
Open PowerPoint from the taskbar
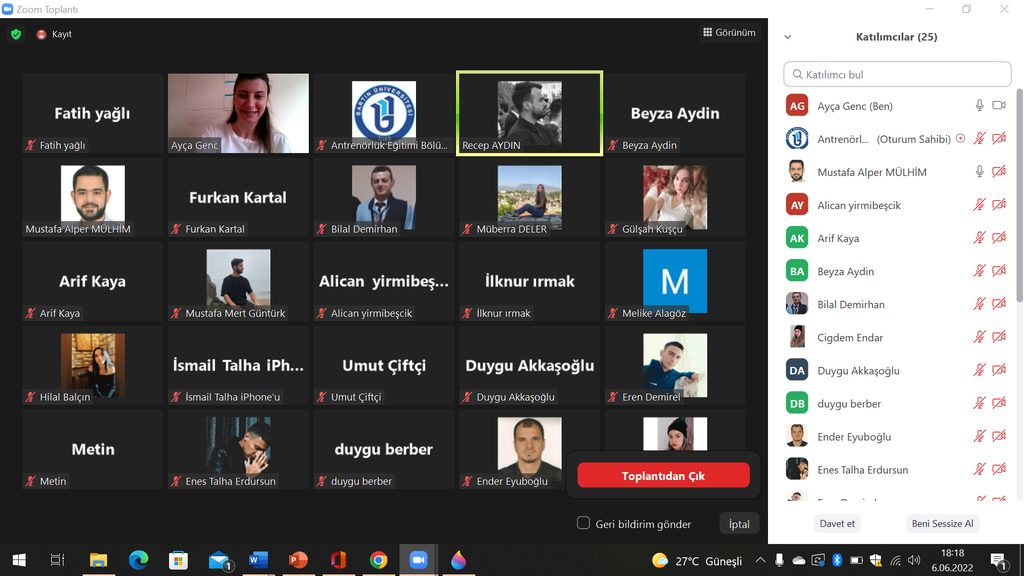[298, 560]
